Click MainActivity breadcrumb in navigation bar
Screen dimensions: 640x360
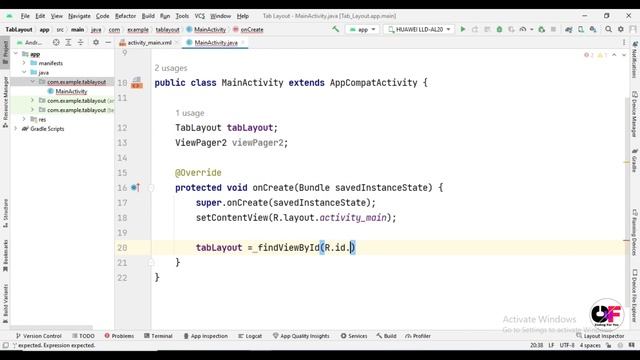[x=206, y=29]
